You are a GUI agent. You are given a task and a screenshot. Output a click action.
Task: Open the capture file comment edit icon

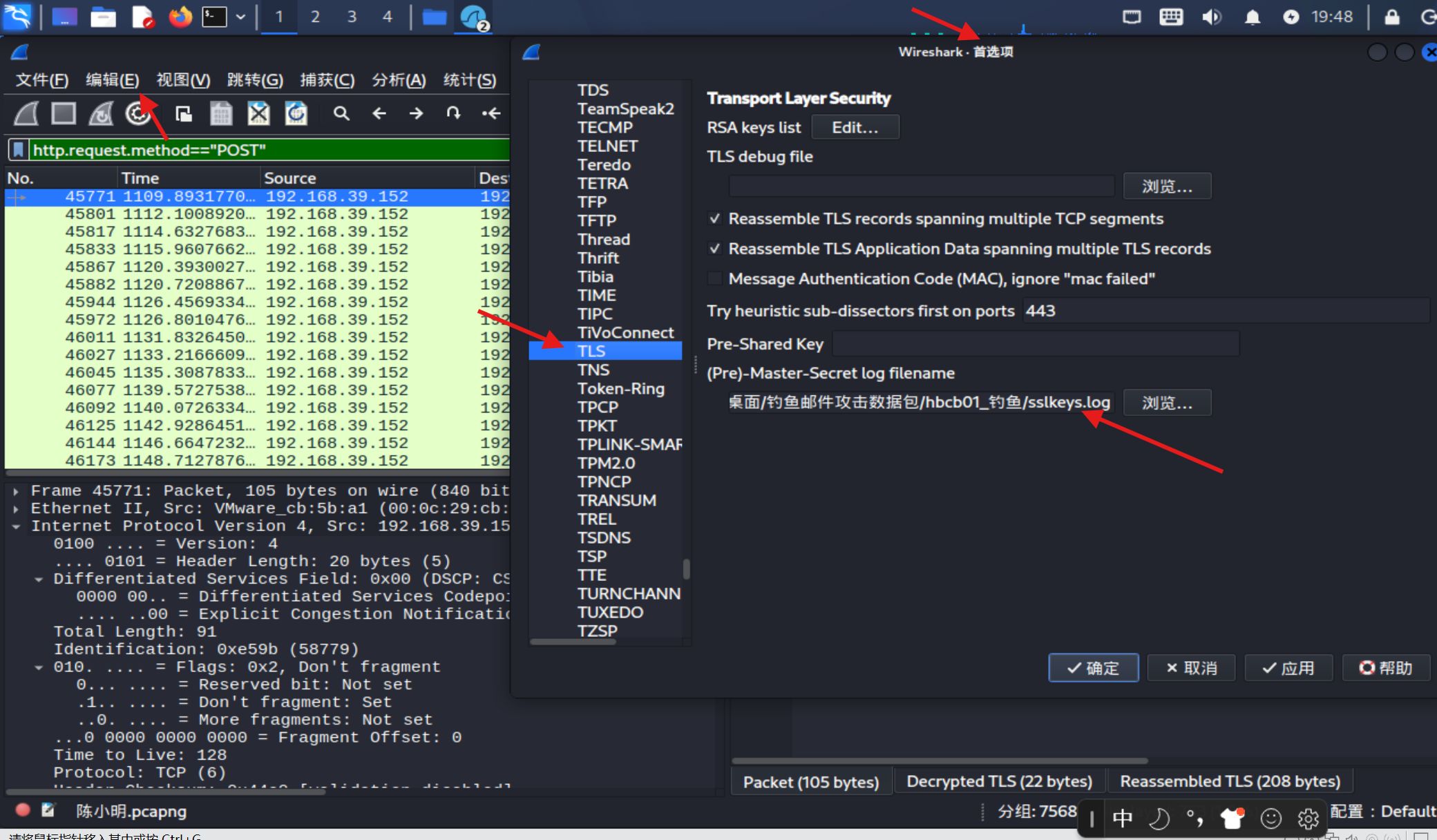tap(48, 810)
